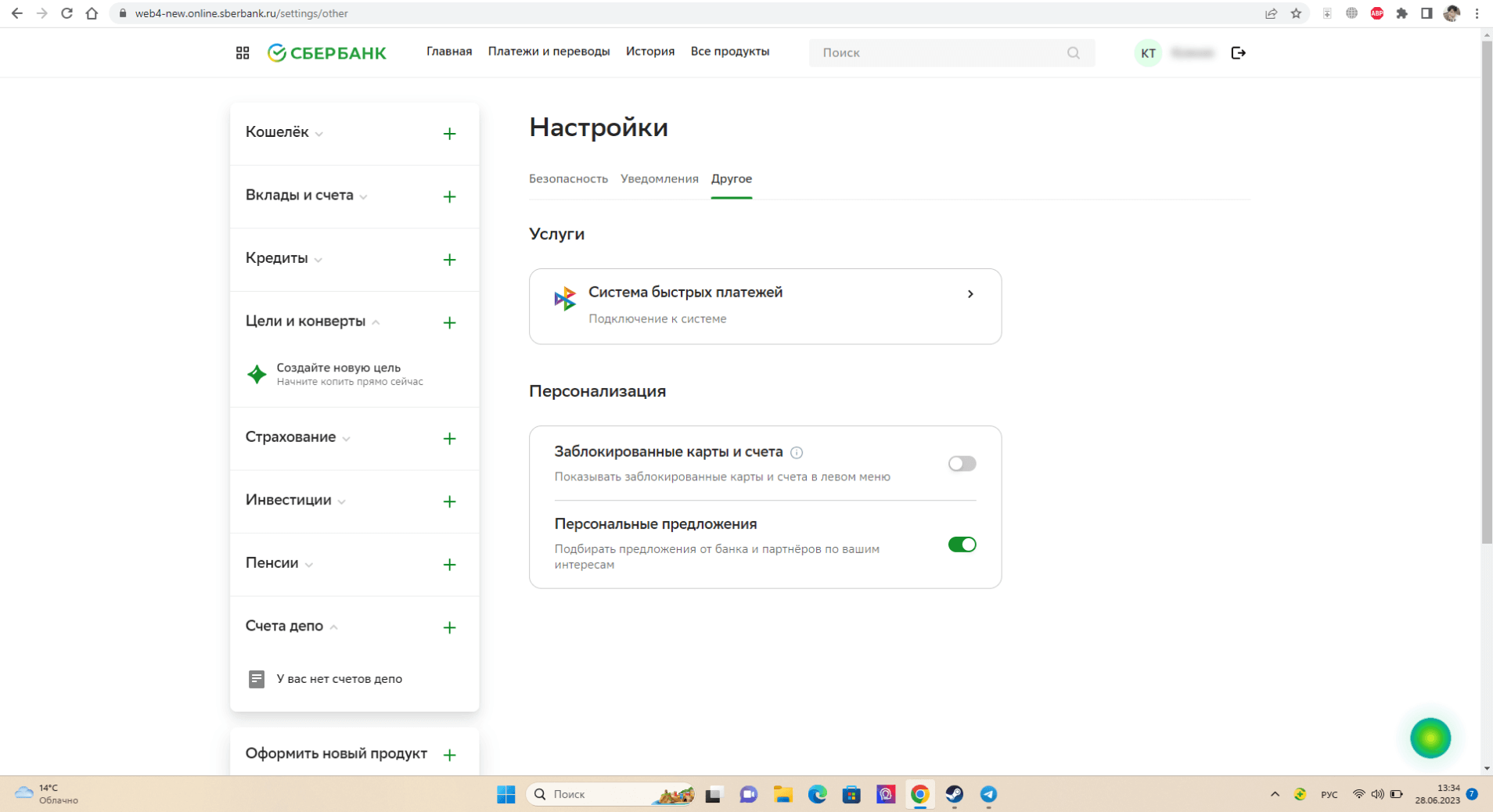Open Telegram from the taskbar

(988, 794)
